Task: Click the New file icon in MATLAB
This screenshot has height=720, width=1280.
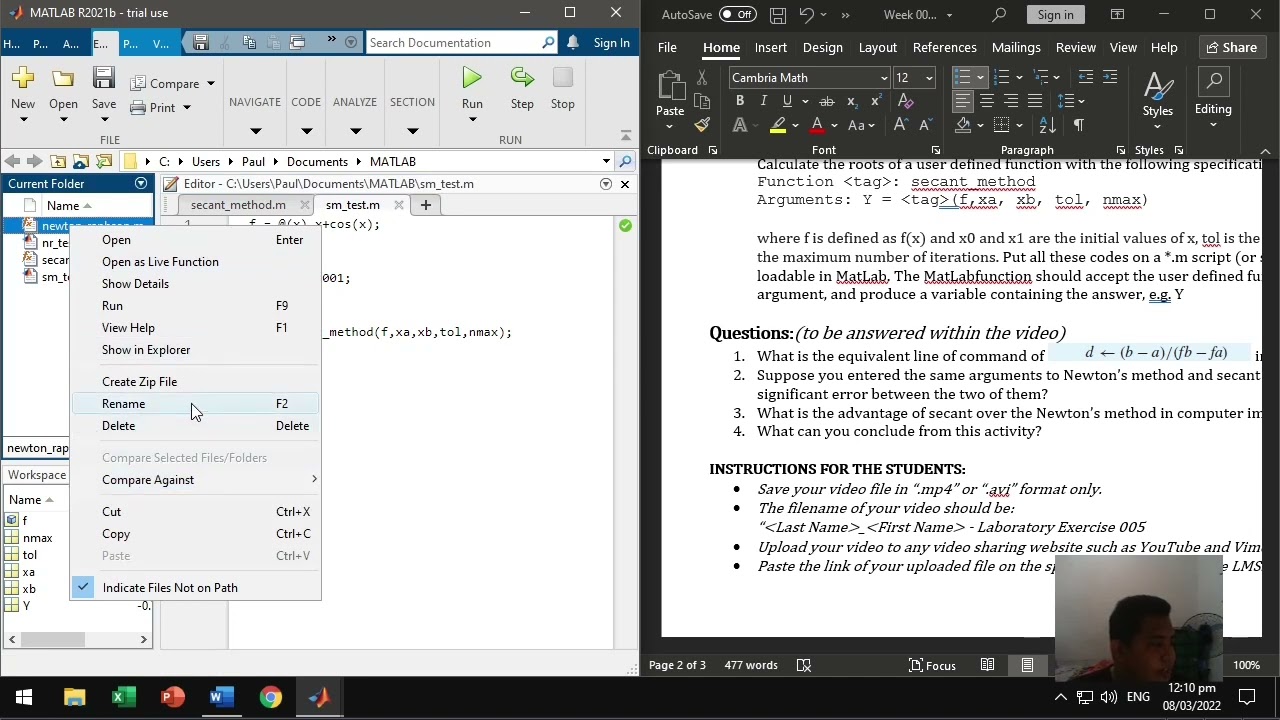Action: (22, 79)
